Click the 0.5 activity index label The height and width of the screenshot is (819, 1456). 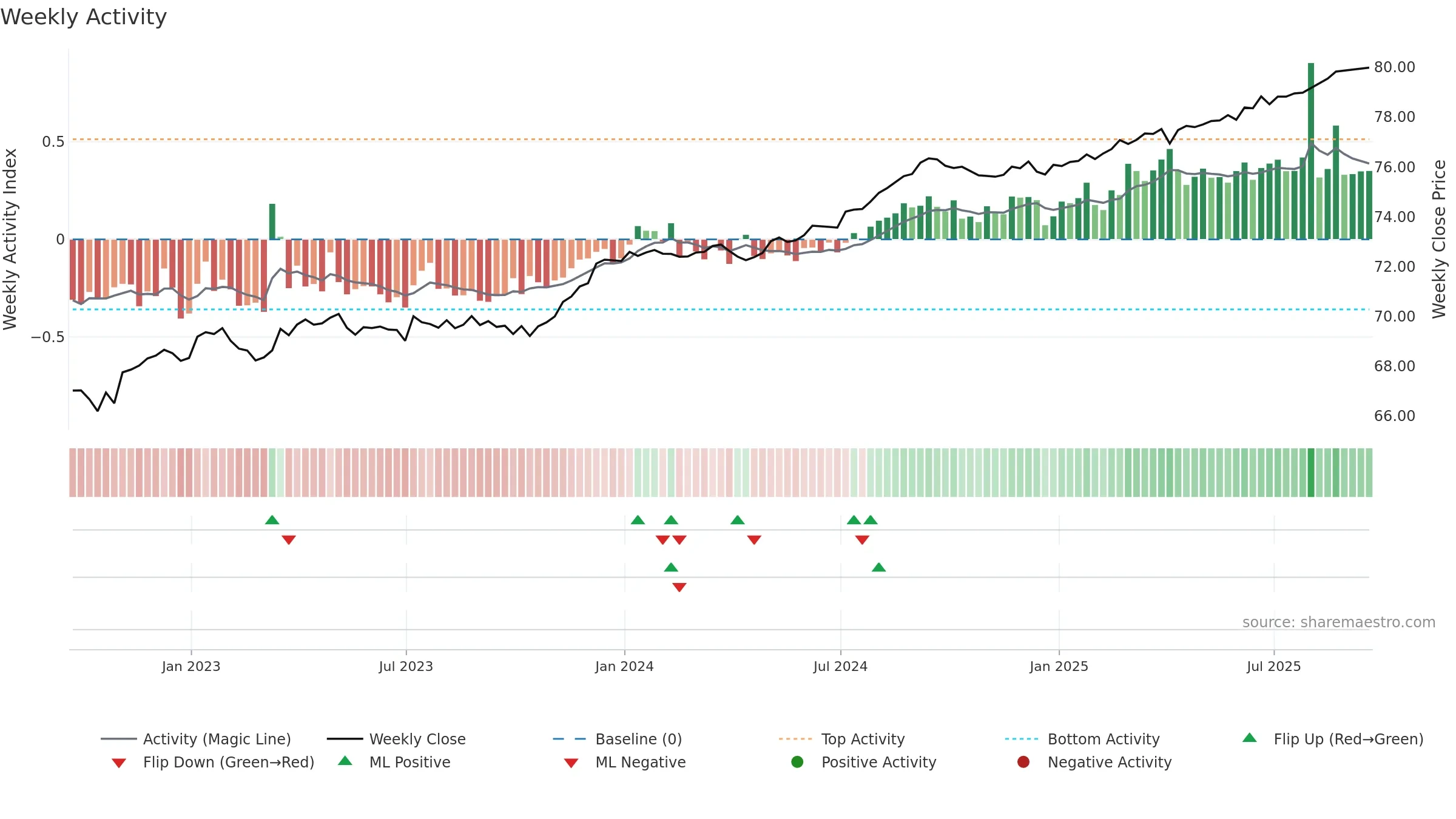click(x=53, y=142)
